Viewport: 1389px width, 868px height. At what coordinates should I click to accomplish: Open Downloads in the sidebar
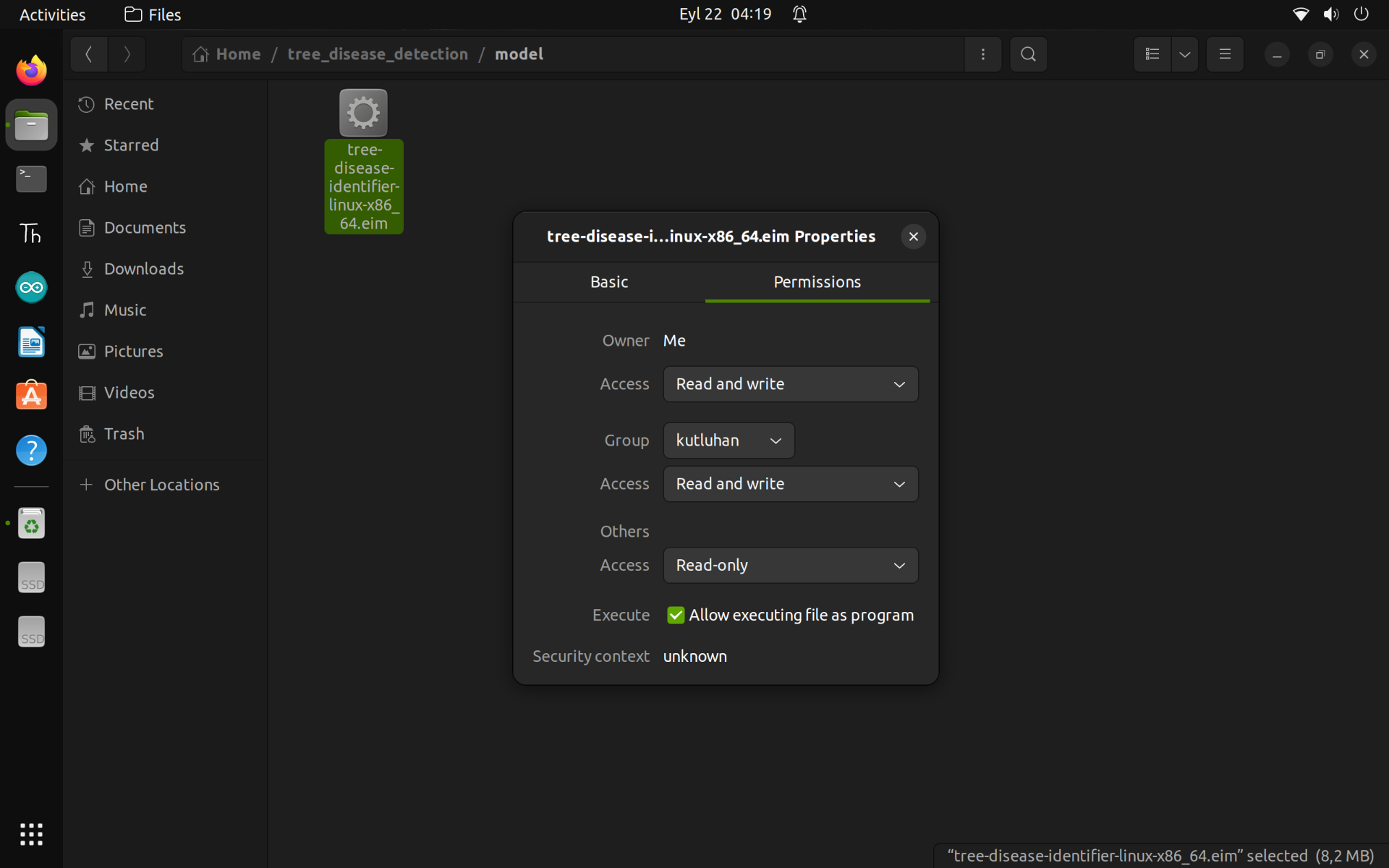pos(143,269)
